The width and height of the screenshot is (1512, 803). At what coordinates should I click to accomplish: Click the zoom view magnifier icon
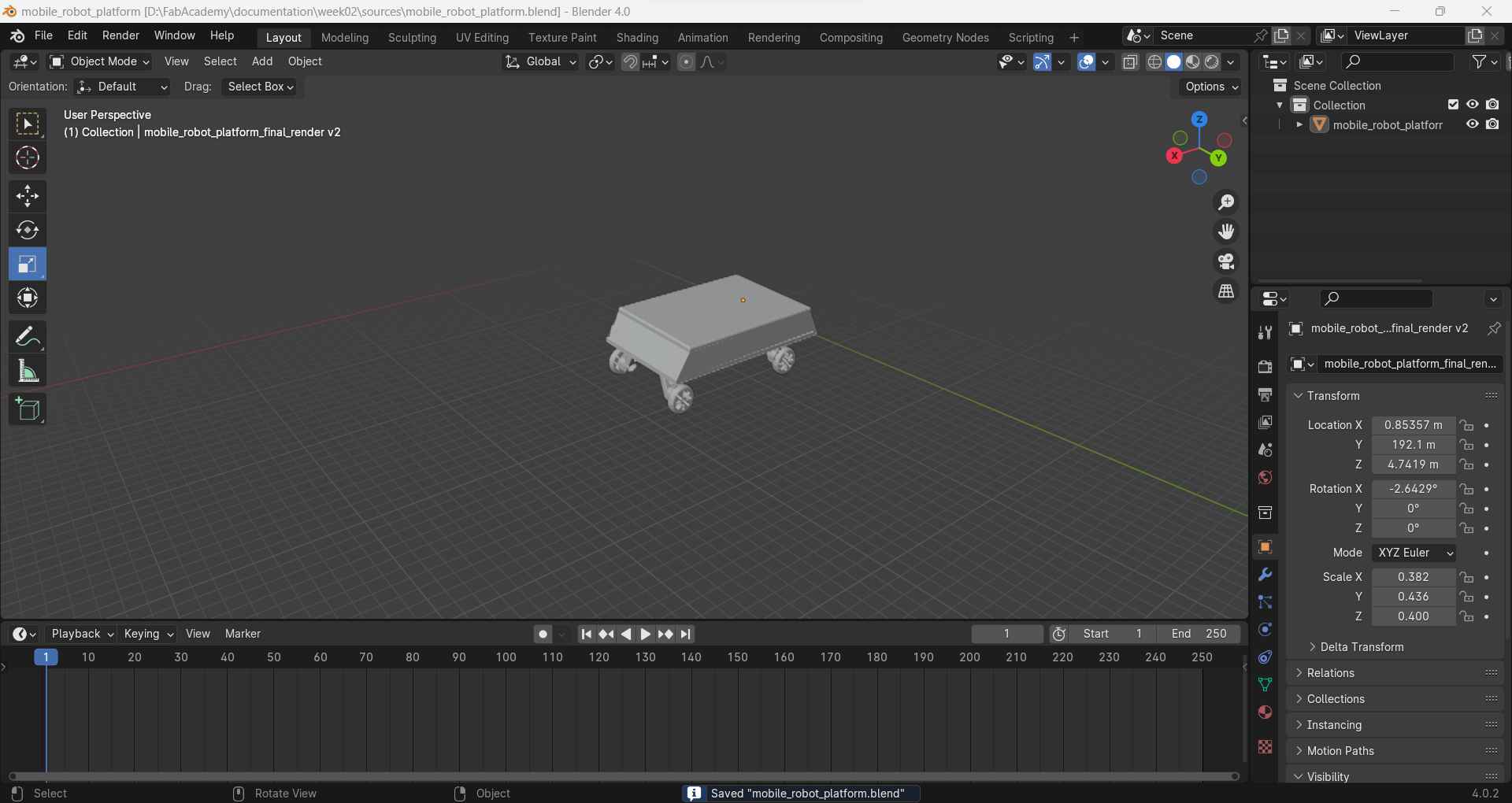(1226, 202)
